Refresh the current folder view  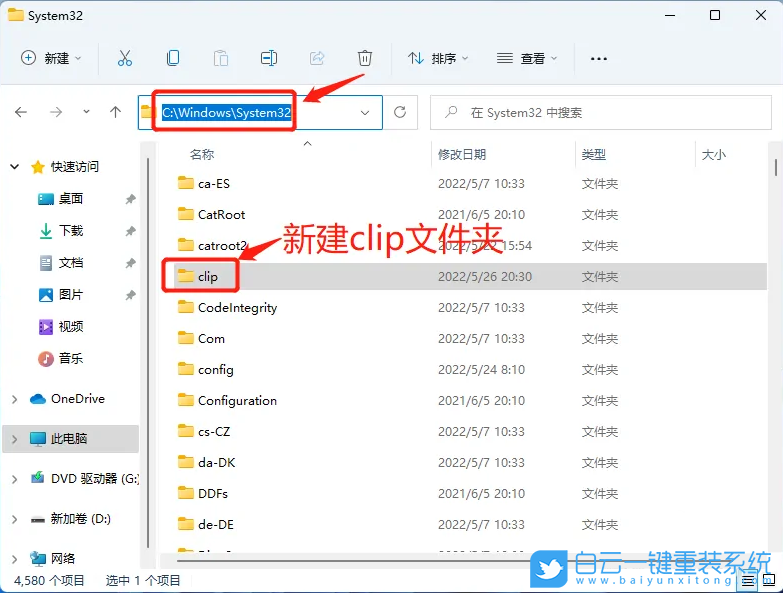pos(400,112)
